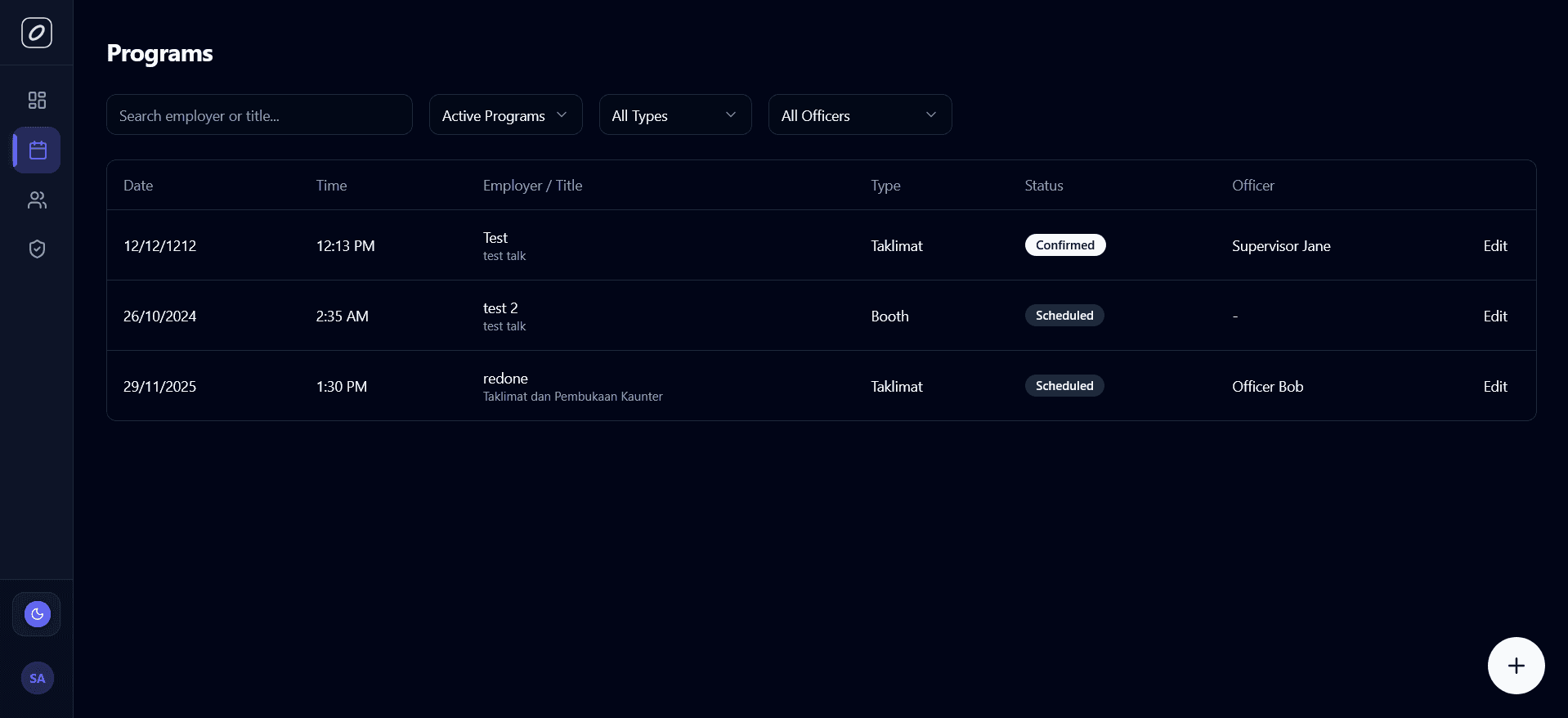This screenshot has height=718, width=1568.
Task: Open the users icon in the sidebar
Action: click(37, 200)
